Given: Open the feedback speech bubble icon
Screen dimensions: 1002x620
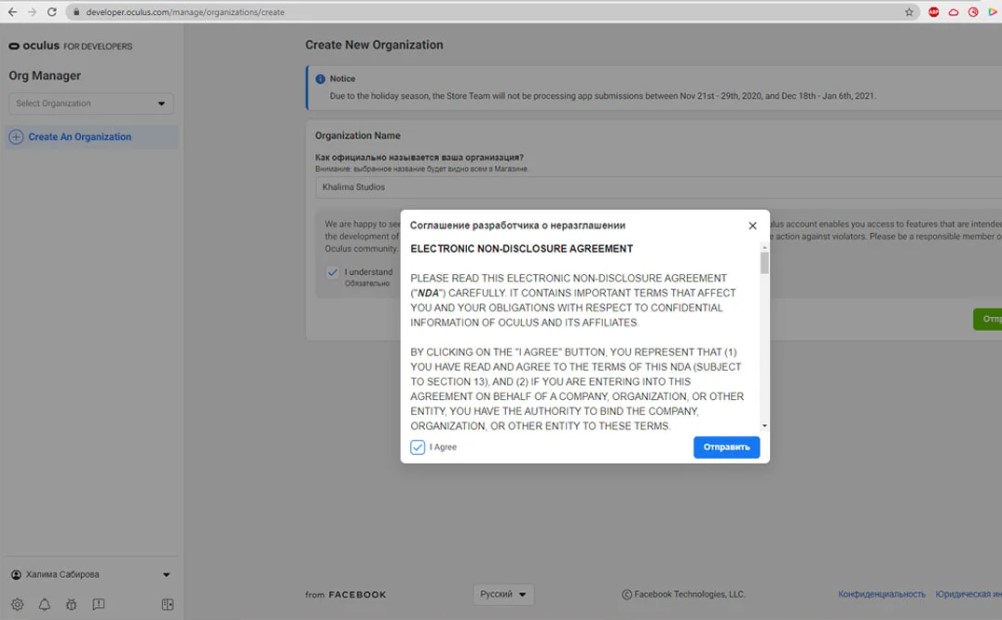Looking at the screenshot, I should click(x=99, y=604).
